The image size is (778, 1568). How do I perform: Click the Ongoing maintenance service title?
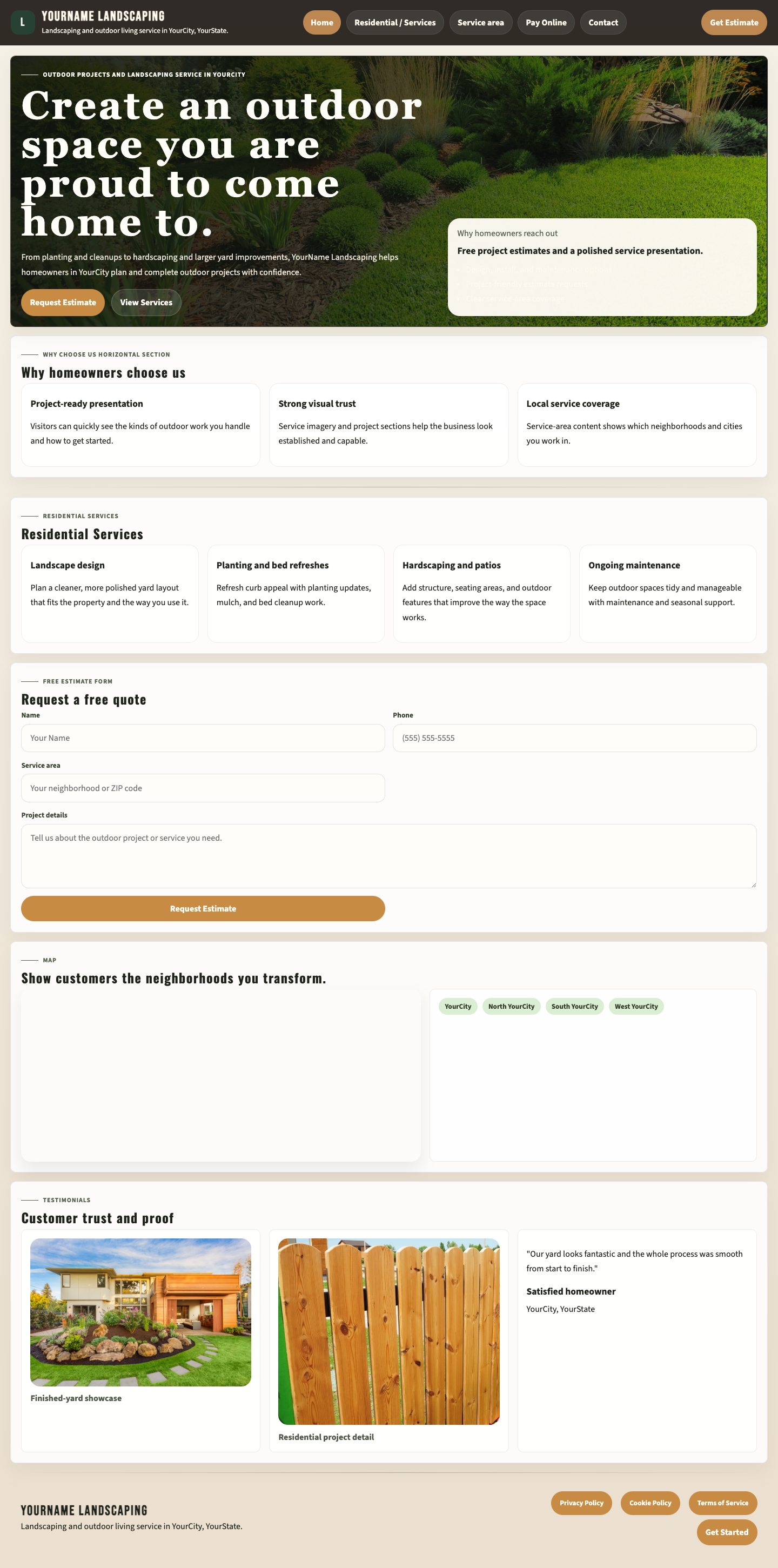coord(634,565)
